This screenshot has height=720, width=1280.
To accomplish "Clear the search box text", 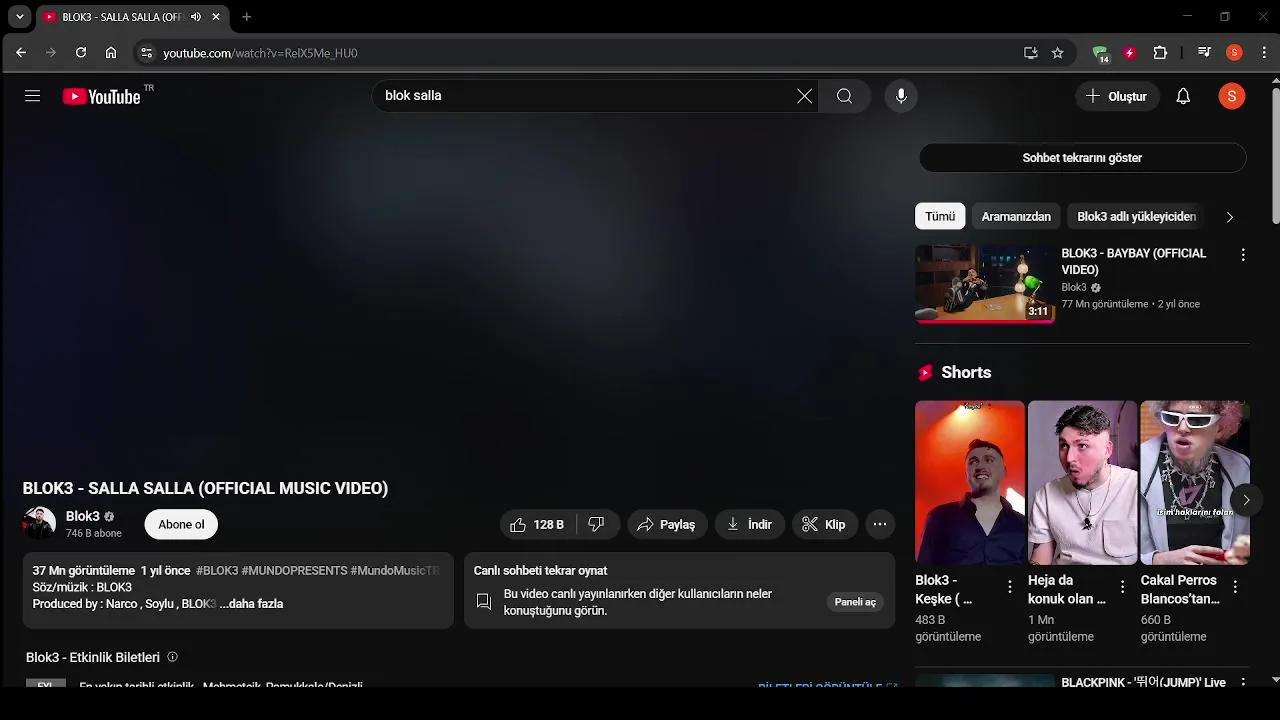I will (x=804, y=96).
